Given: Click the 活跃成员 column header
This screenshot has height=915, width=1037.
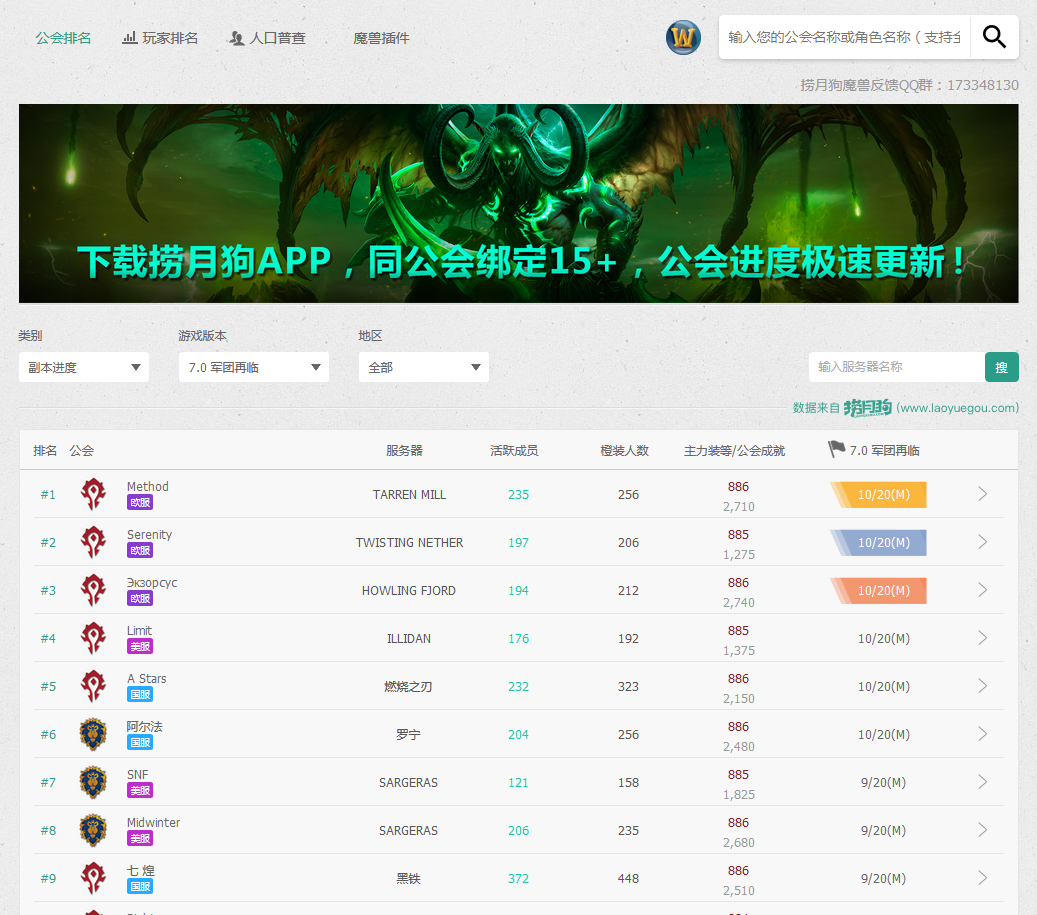Looking at the screenshot, I should (514, 450).
